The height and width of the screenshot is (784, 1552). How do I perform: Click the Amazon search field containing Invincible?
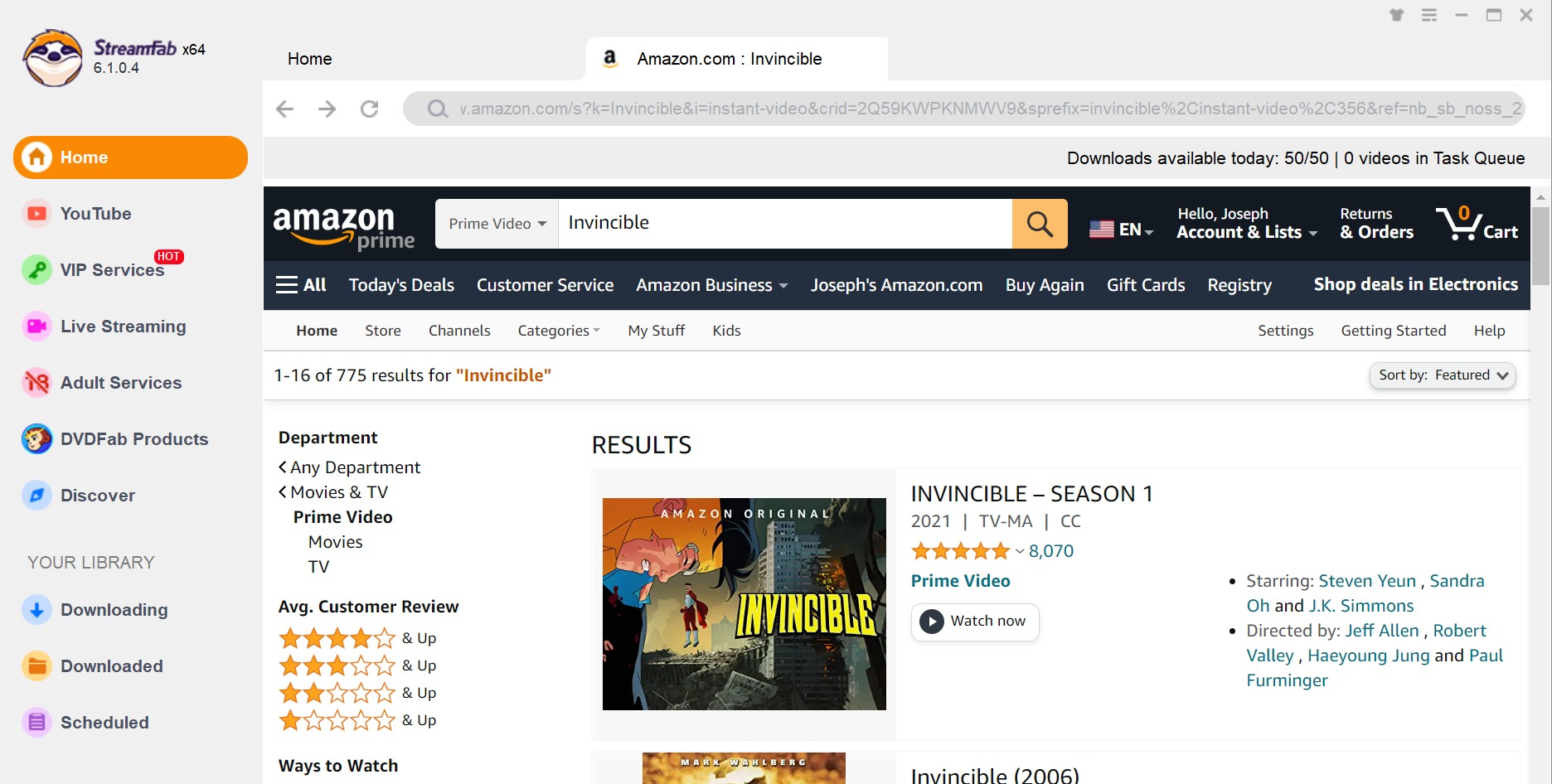785,224
